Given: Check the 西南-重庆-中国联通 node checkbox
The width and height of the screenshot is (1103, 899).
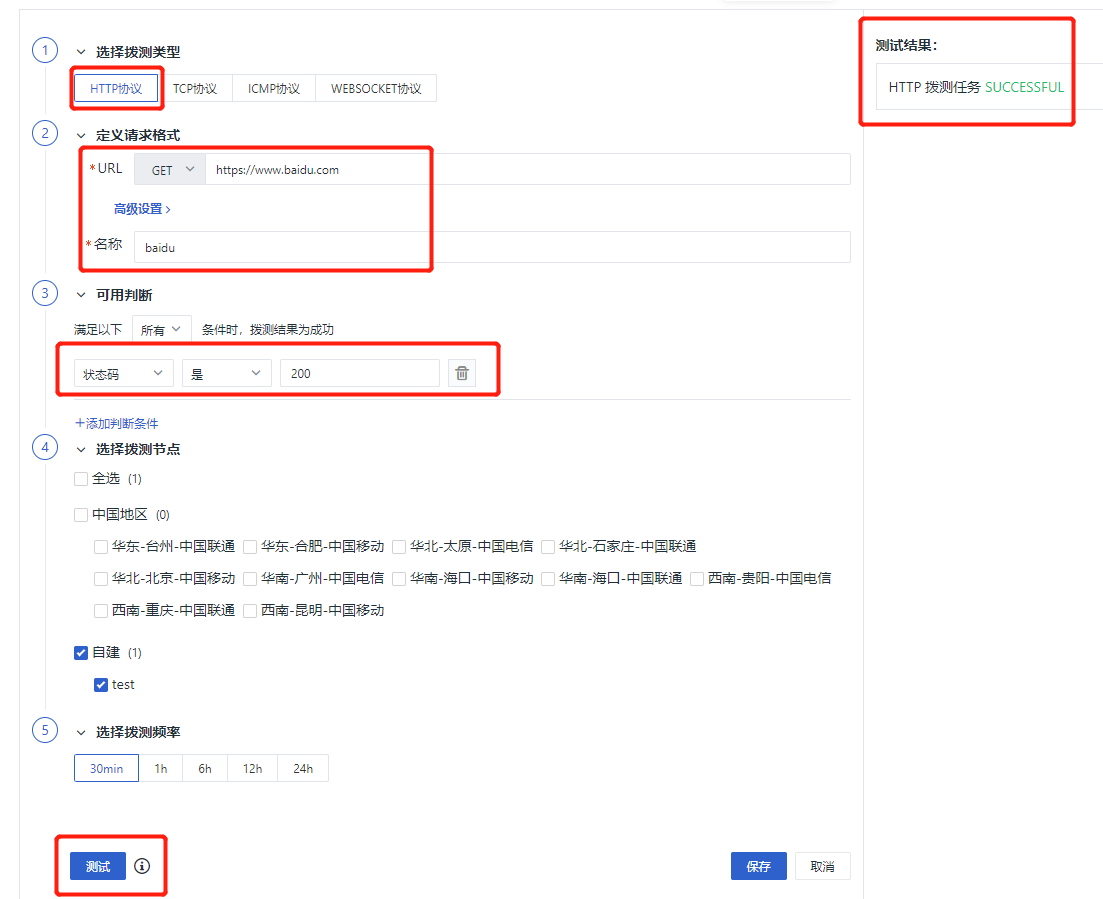Looking at the screenshot, I should [x=101, y=611].
